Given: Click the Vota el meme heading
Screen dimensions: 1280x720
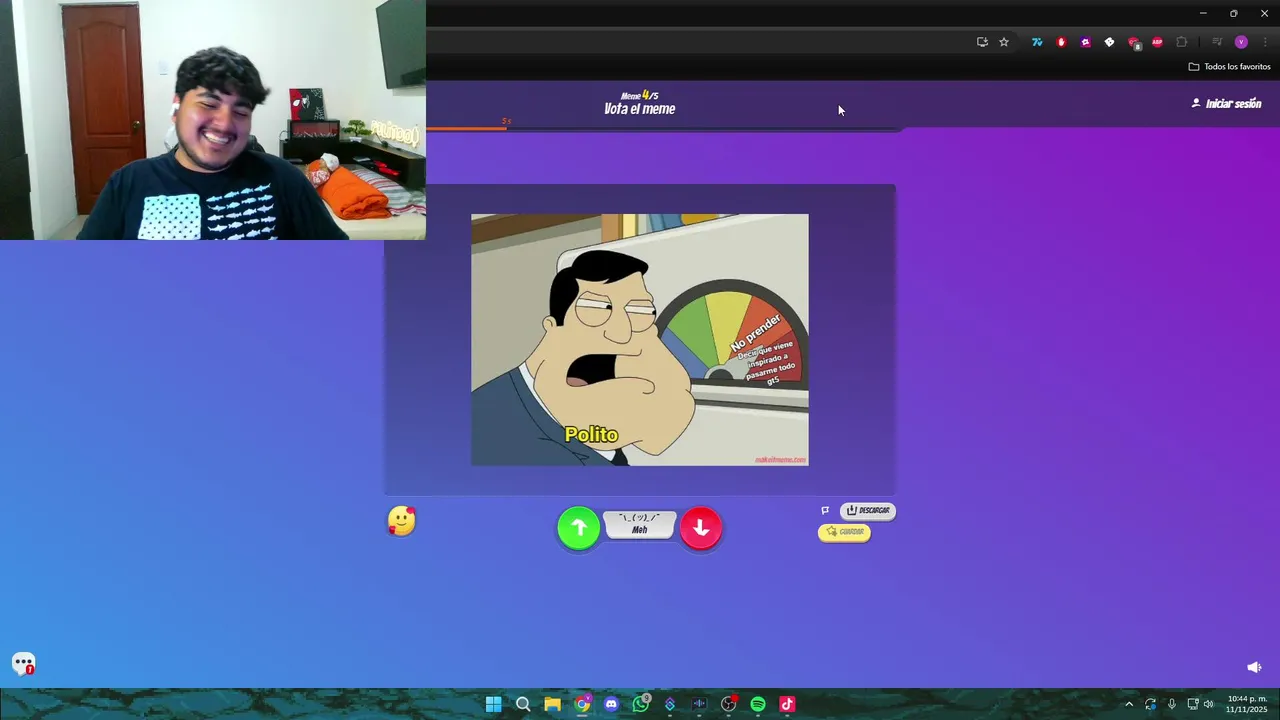Looking at the screenshot, I should click(640, 109).
